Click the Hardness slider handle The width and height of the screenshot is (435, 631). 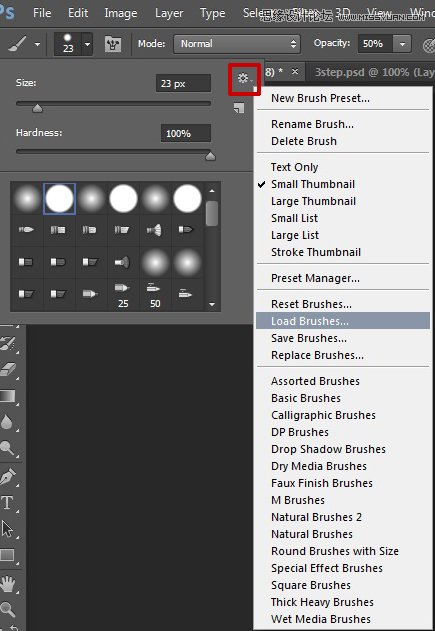click(x=210, y=156)
